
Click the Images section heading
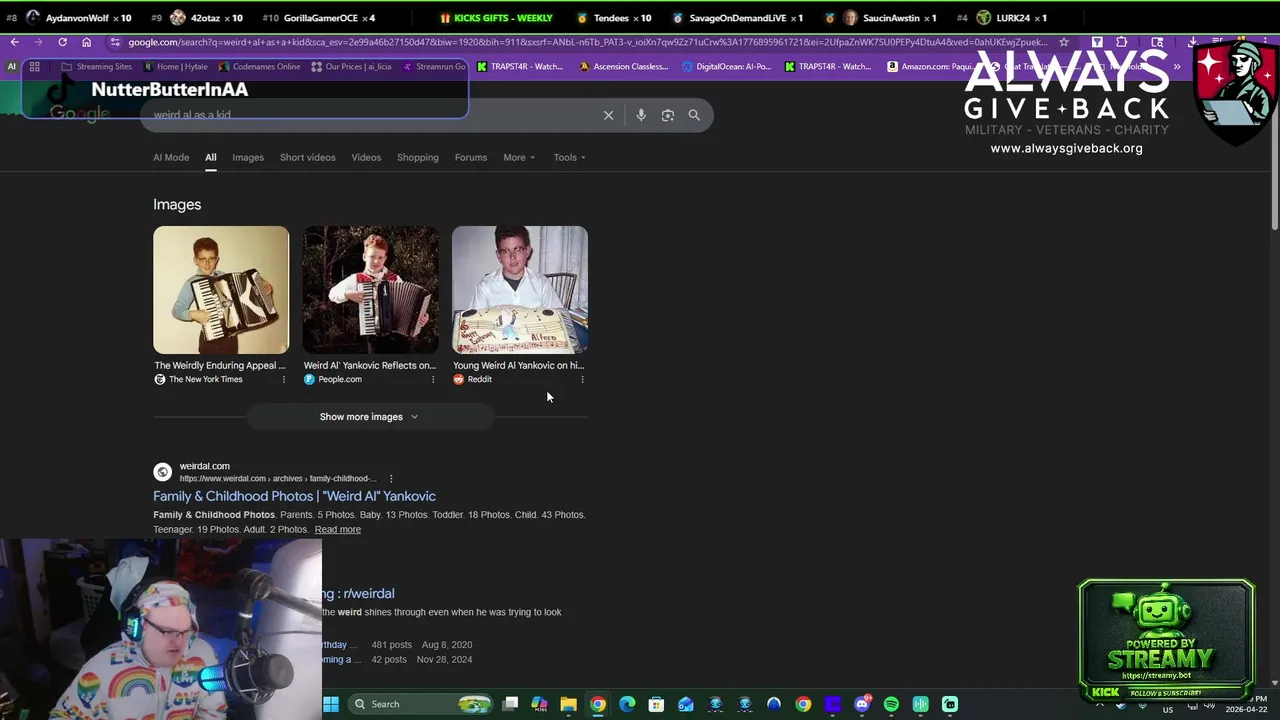click(x=177, y=204)
